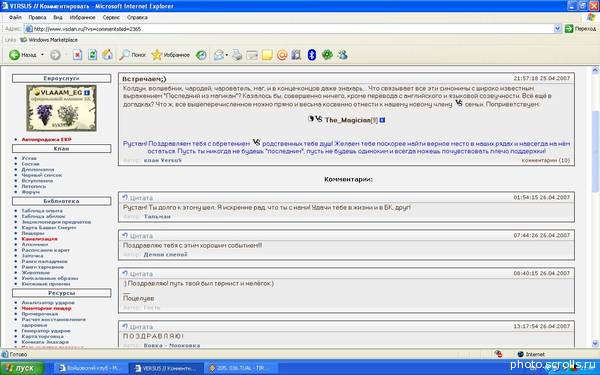This screenshot has width=600, height=375.
Task: Click the edit toolbar icon beside the printer
Action: point(252,55)
